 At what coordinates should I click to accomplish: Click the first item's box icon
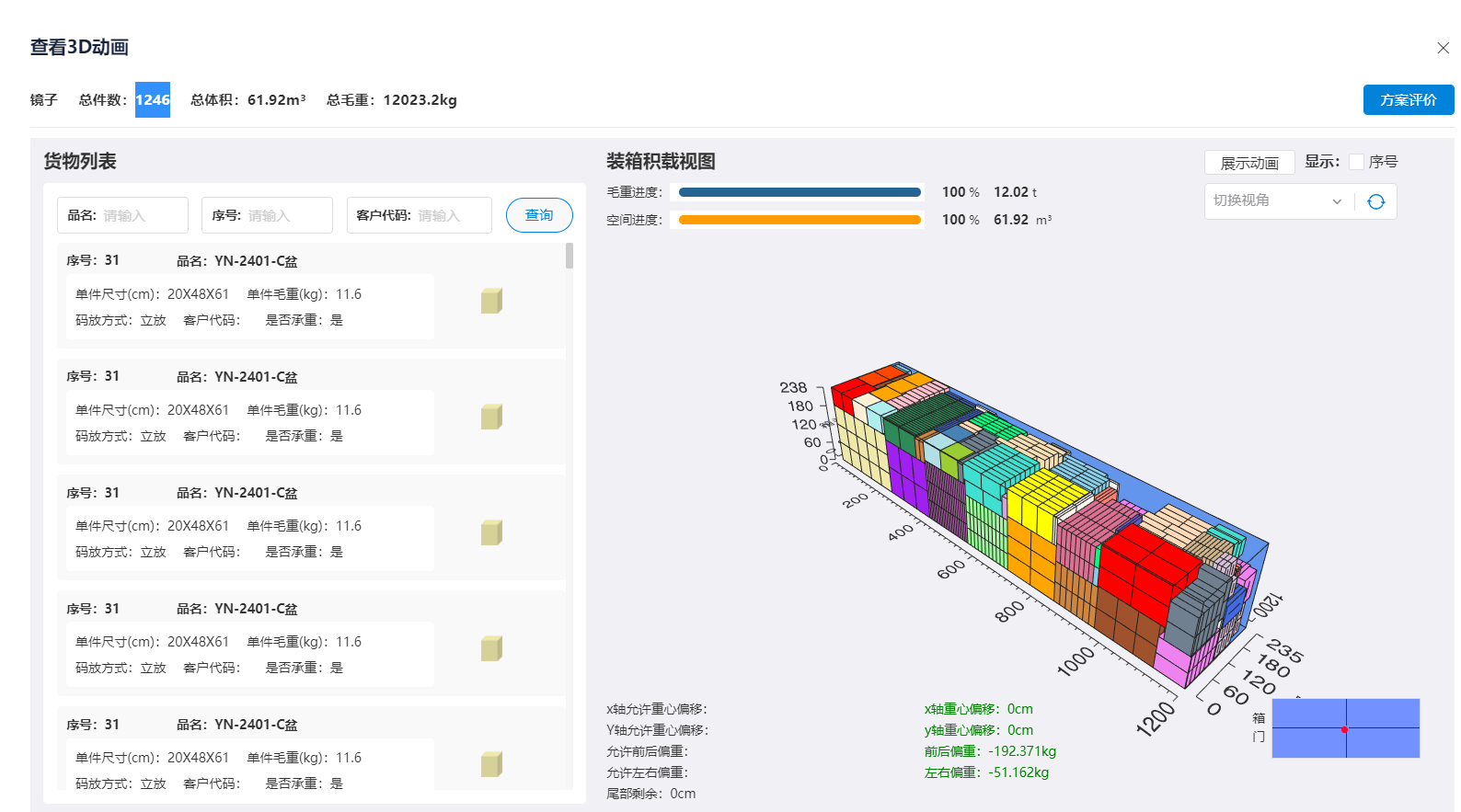point(491,301)
